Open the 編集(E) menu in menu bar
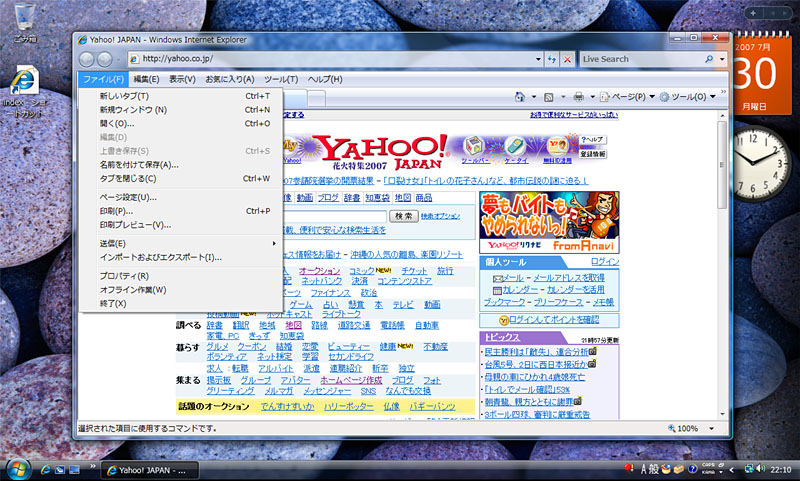 coord(146,79)
